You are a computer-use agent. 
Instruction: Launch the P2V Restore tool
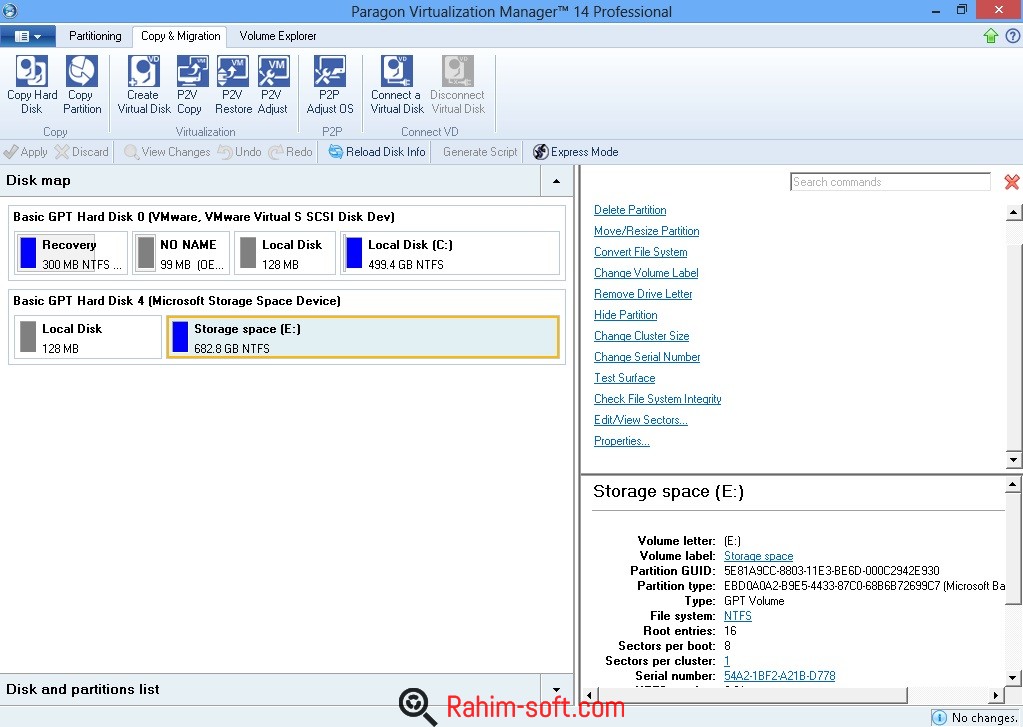pyautogui.click(x=233, y=85)
